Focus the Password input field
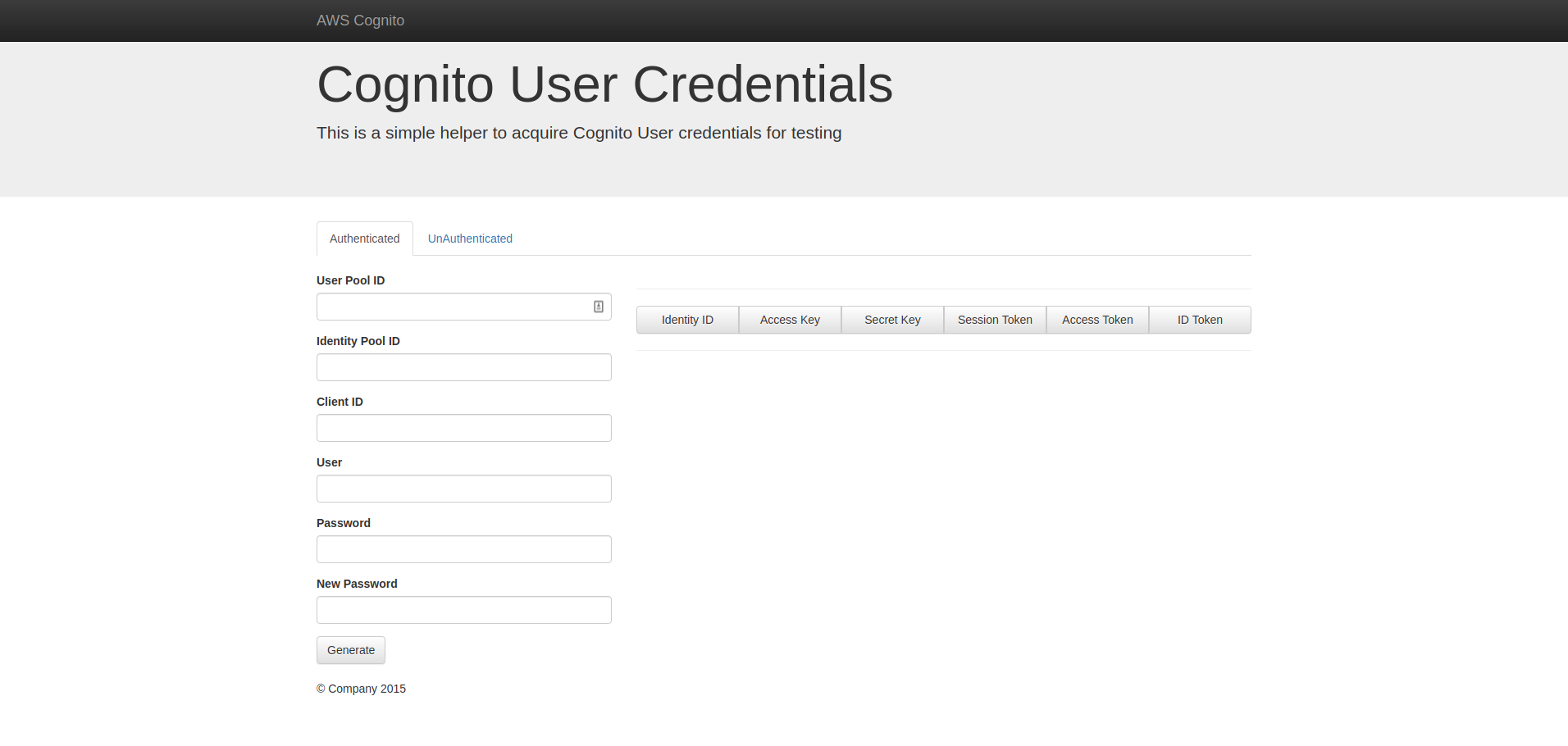 coord(464,549)
